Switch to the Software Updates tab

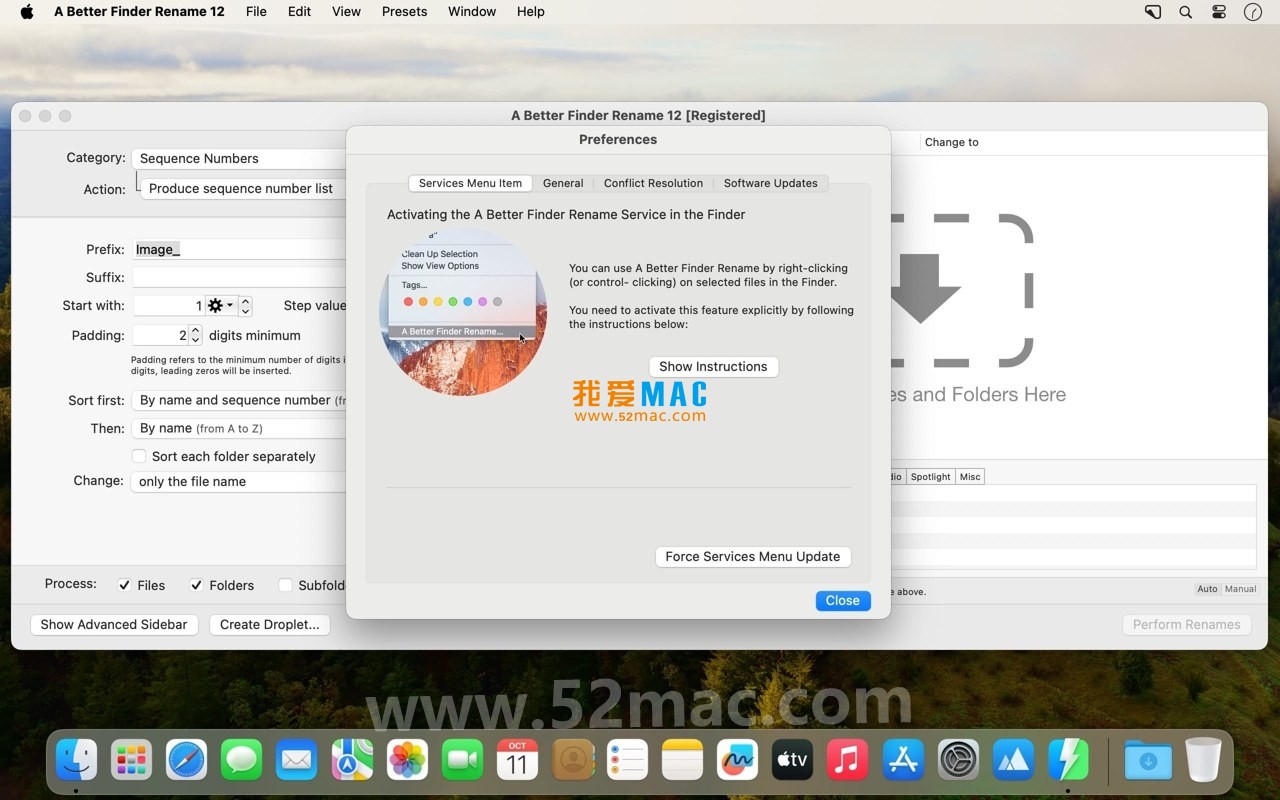(770, 183)
